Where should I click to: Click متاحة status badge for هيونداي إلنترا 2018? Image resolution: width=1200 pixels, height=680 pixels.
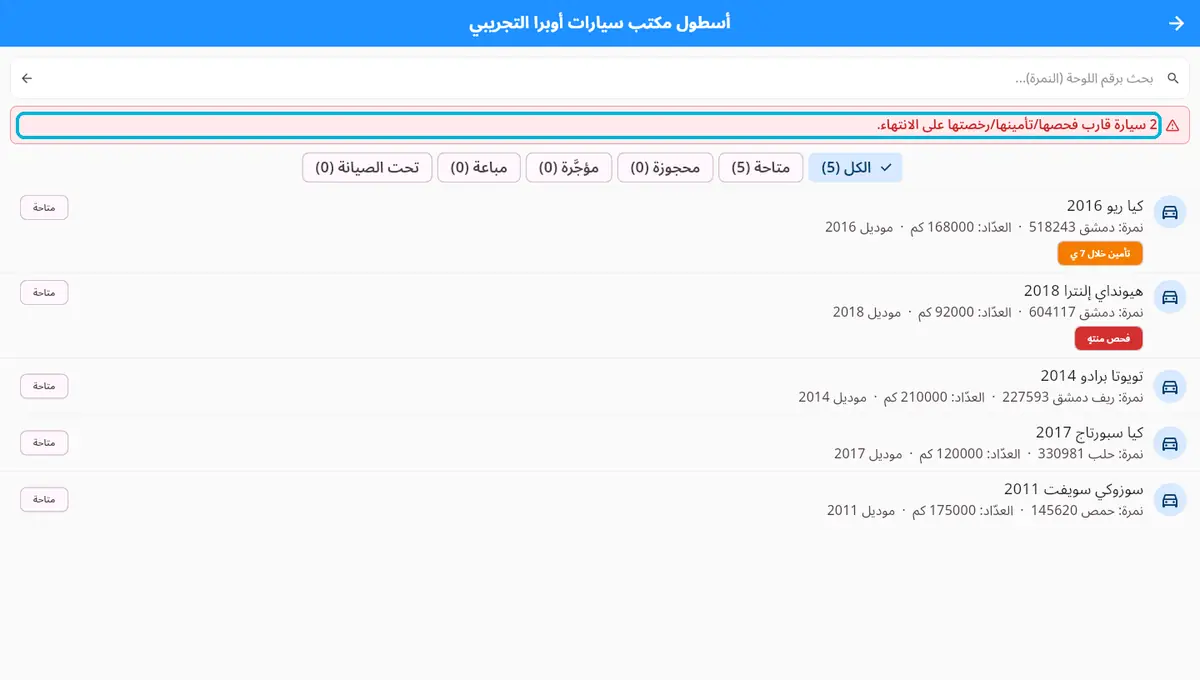point(44,292)
